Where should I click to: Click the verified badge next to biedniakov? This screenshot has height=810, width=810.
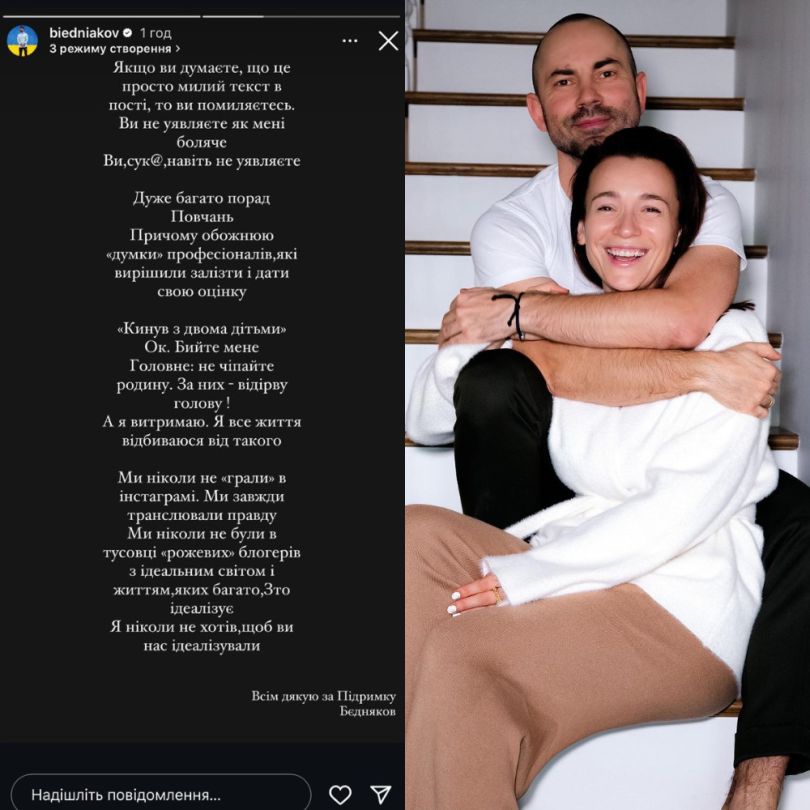pyautogui.click(x=127, y=33)
